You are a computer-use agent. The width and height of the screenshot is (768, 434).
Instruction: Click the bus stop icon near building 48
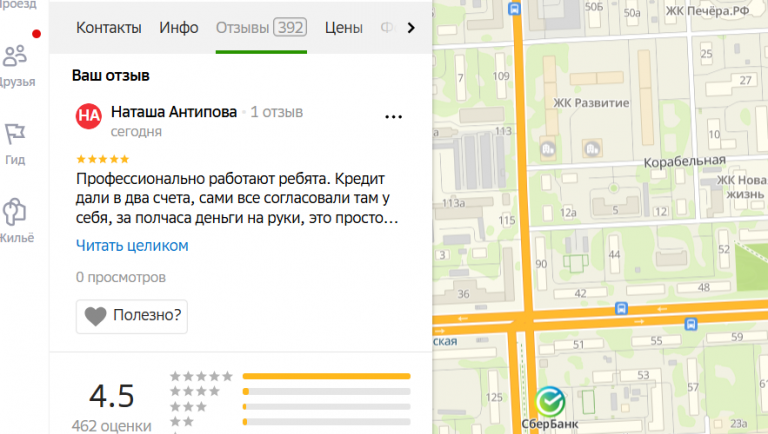(621, 309)
